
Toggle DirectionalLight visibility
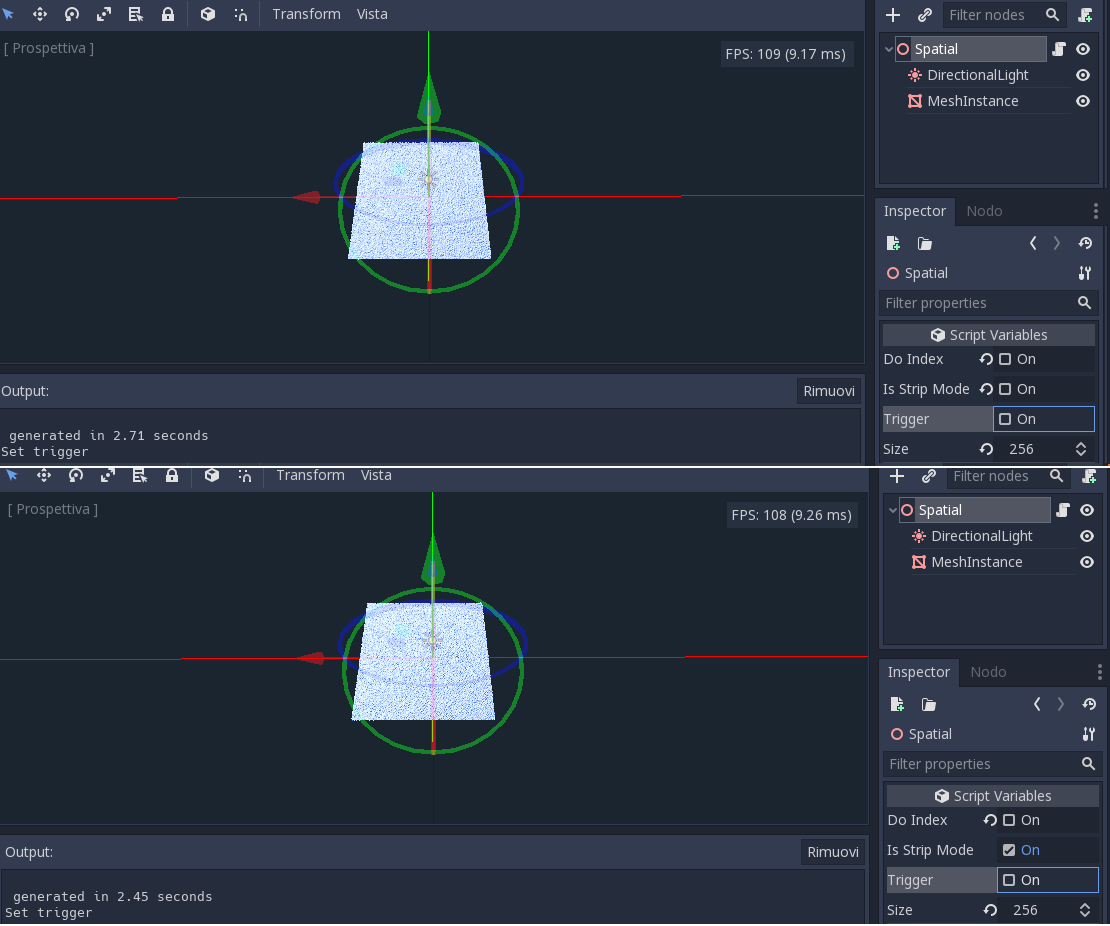tap(1082, 75)
